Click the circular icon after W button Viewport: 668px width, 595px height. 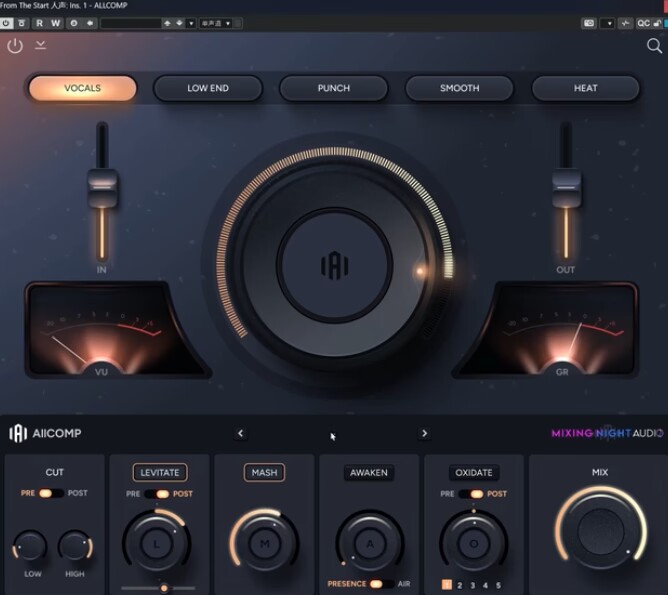coord(74,23)
